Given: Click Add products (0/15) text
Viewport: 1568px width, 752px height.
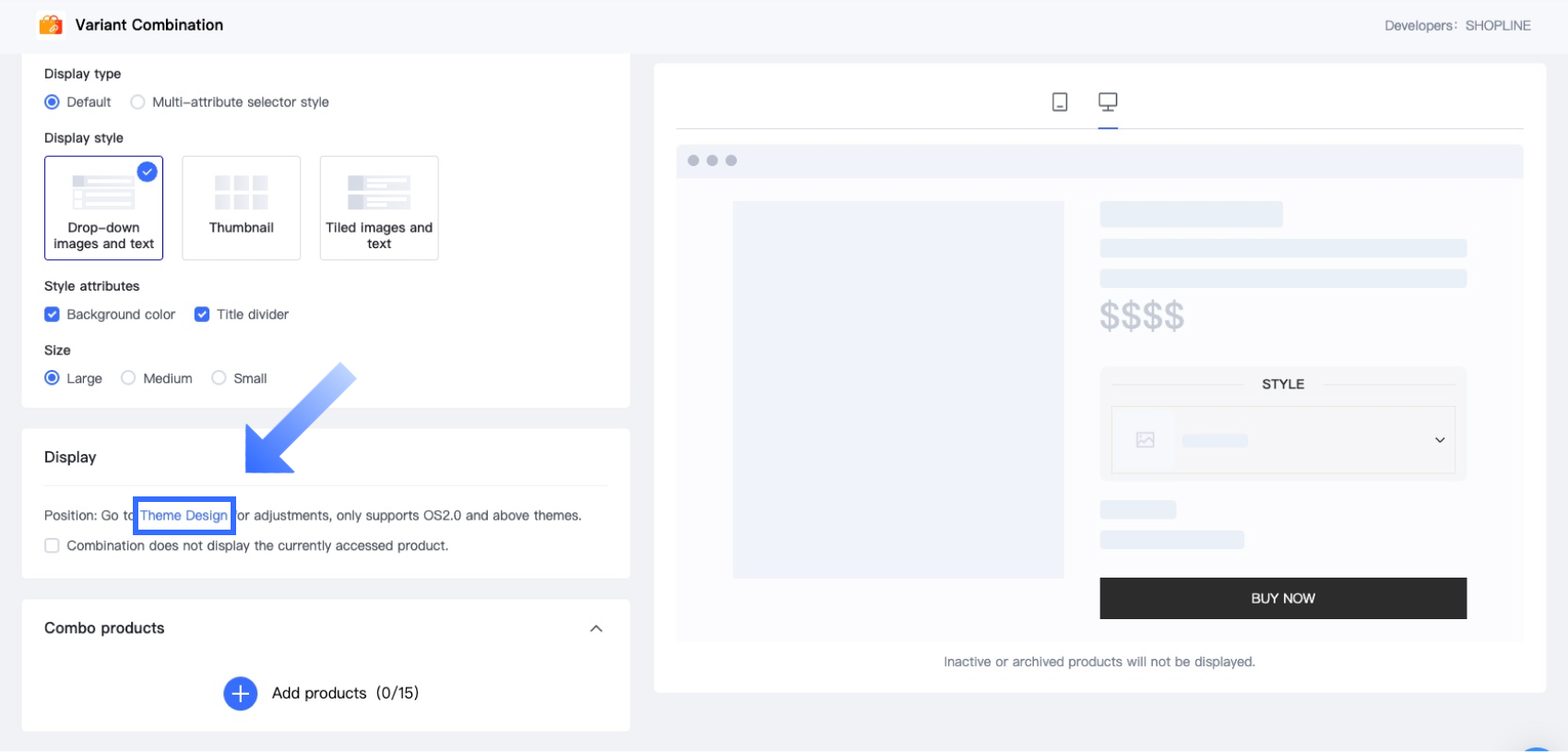Looking at the screenshot, I should click(345, 693).
